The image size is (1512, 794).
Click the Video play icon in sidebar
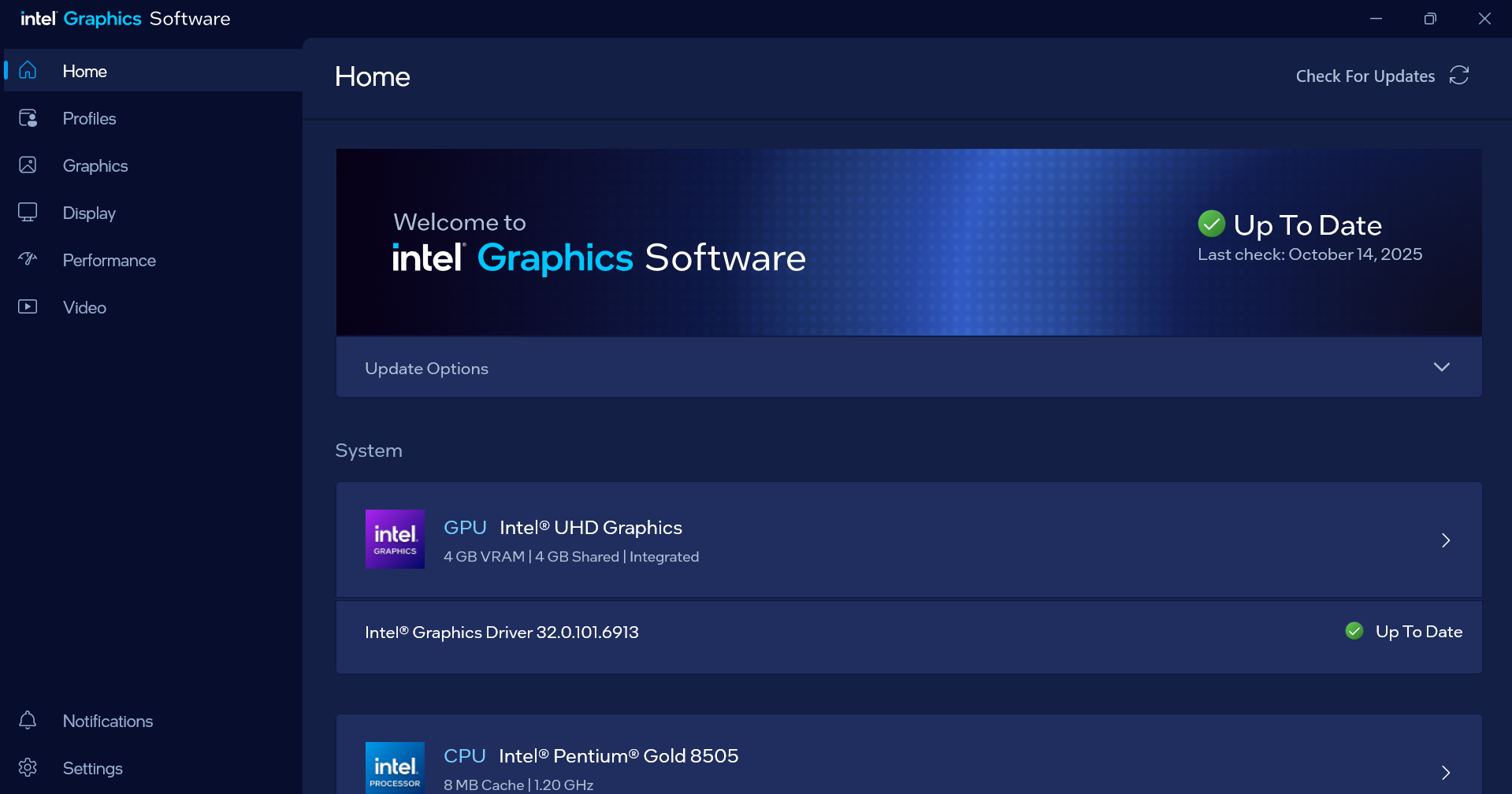pyautogui.click(x=28, y=306)
